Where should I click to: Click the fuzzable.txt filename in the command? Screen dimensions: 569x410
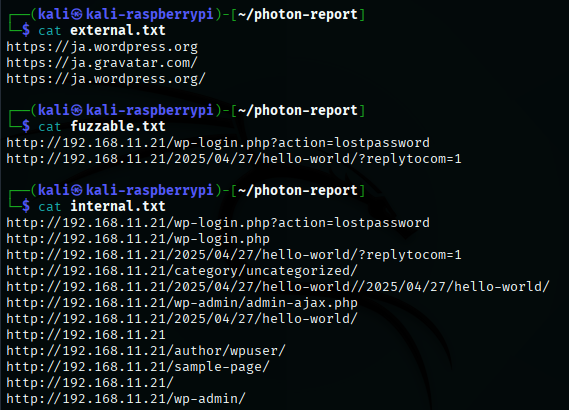coord(118,126)
